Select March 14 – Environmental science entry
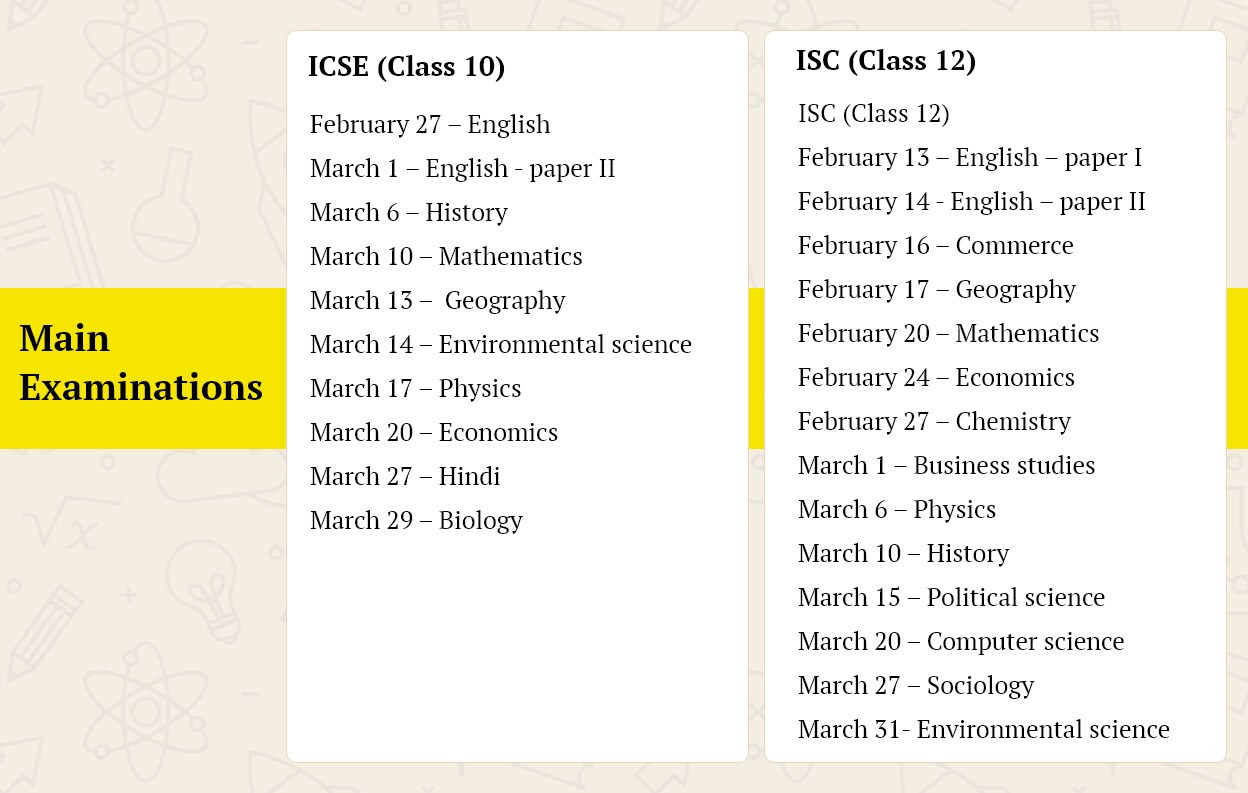Viewport: 1248px width, 793px height. [x=501, y=345]
